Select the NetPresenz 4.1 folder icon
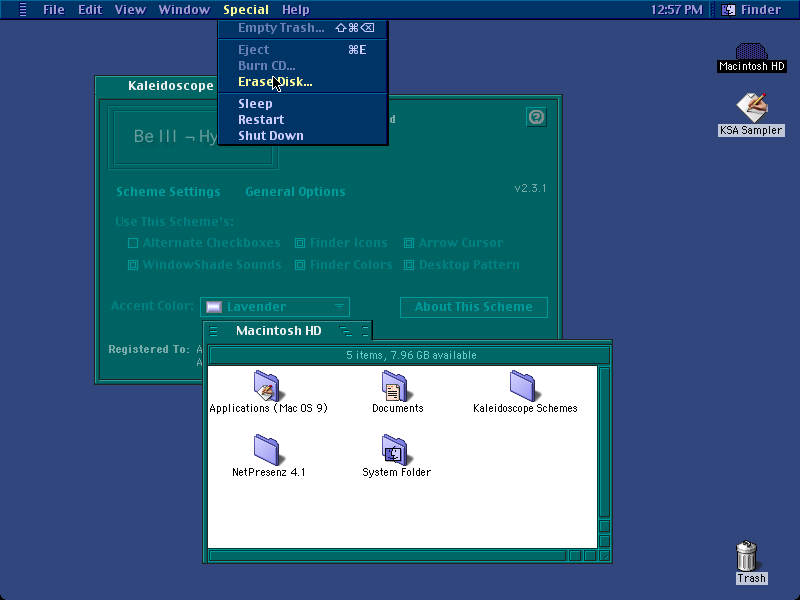 (x=266, y=449)
